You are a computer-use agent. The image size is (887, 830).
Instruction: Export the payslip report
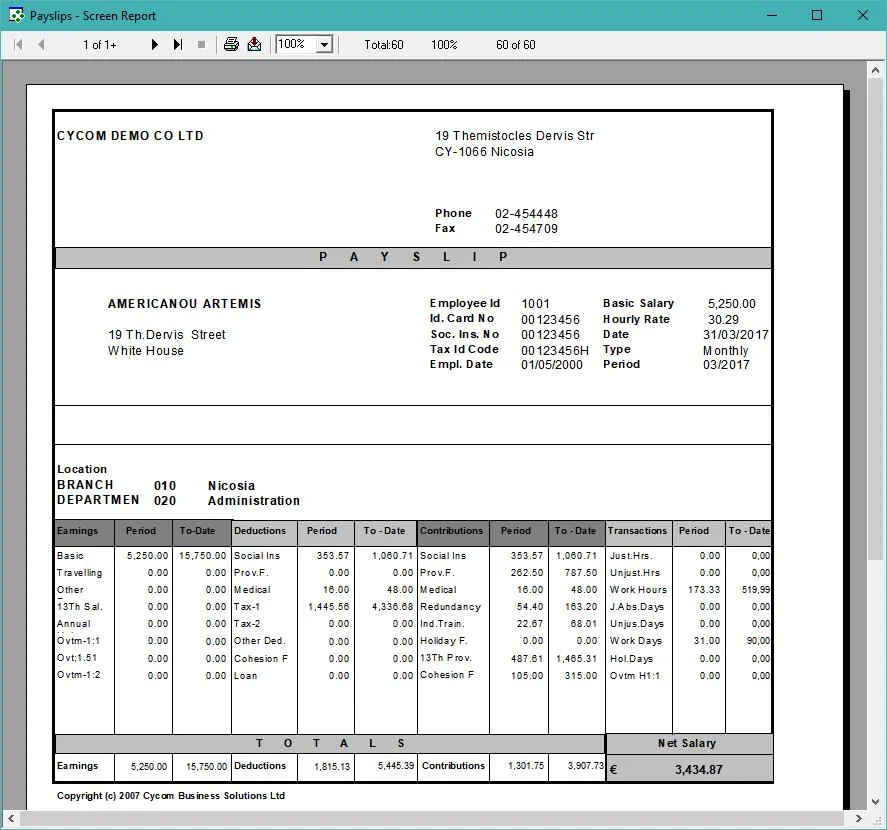pyautogui.click(x=255, y=44)
